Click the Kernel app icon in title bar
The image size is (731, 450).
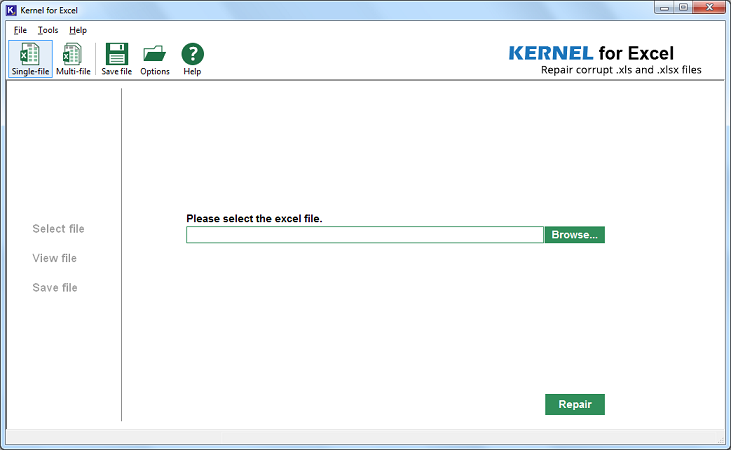click(11, 9)
